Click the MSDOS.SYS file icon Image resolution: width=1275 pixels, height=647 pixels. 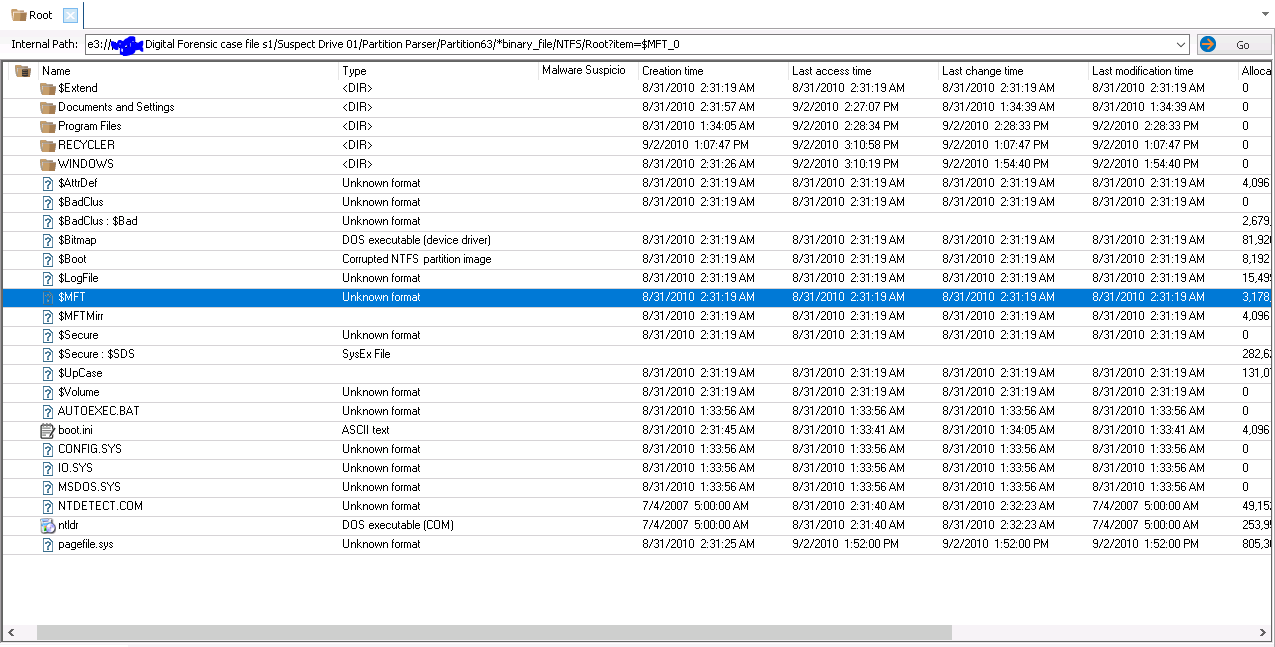pyautogui.click(x=47, y=487)
